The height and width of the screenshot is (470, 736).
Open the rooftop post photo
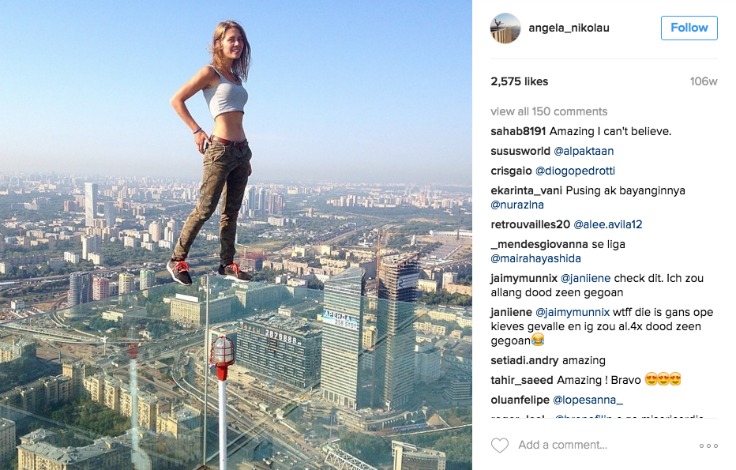[236, 235]
